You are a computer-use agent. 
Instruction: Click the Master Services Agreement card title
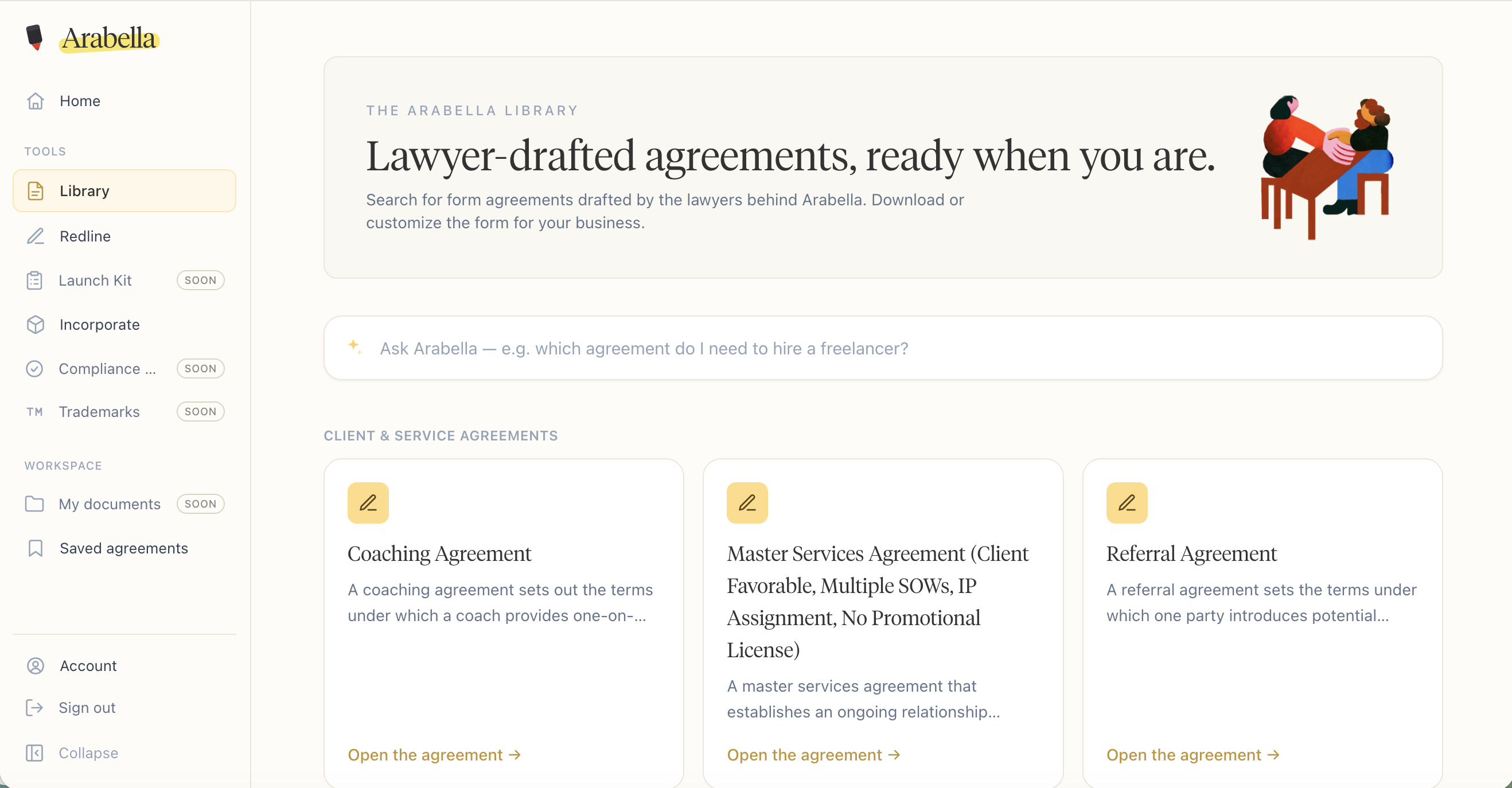pyautogui.click(x=878, y=602)
